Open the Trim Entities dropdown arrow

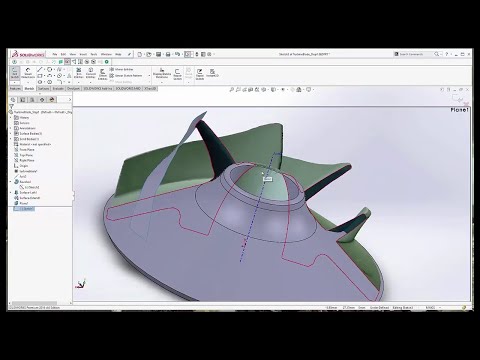click(79, 82)
